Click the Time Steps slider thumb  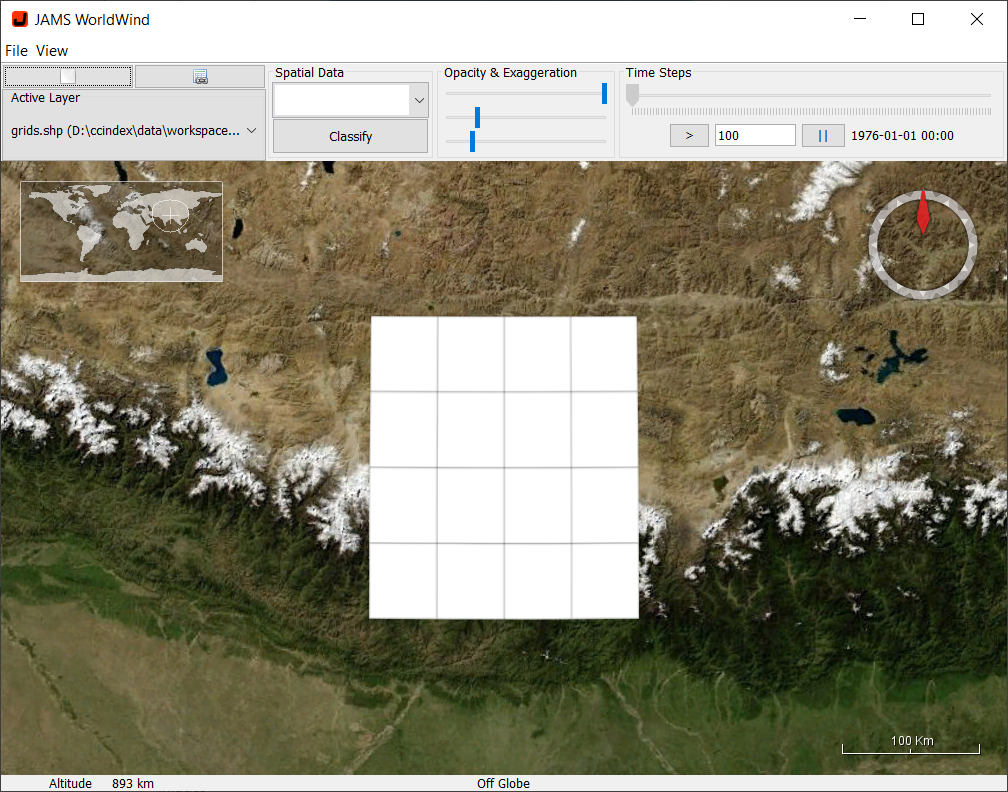coord(632,95)
